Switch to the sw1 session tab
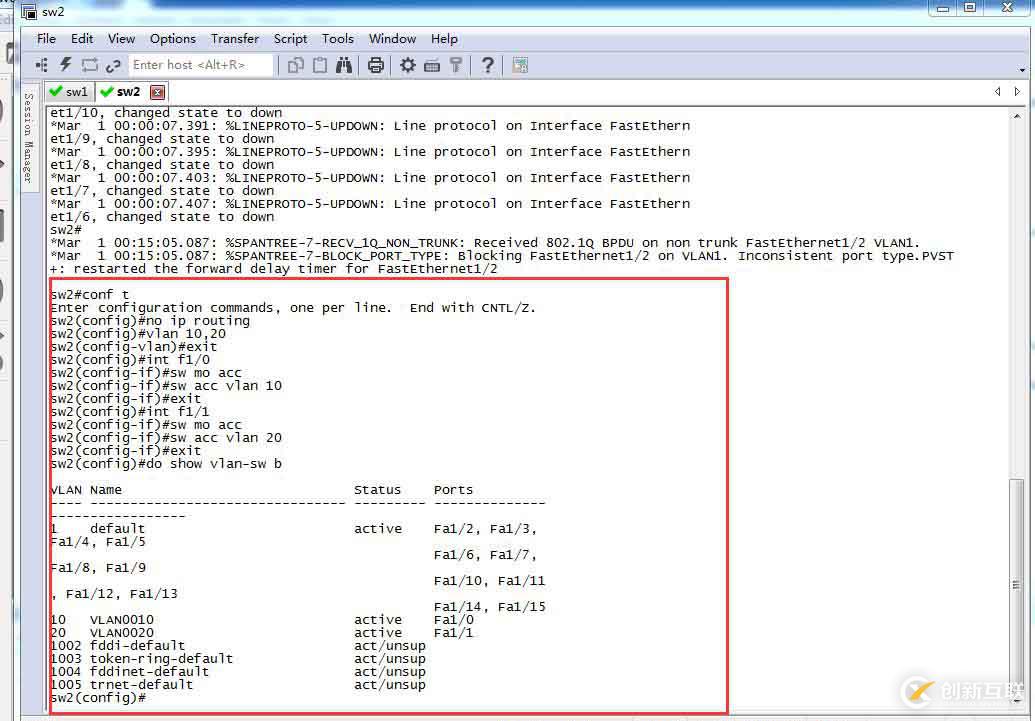1035x721 pixels. point(69,92)
